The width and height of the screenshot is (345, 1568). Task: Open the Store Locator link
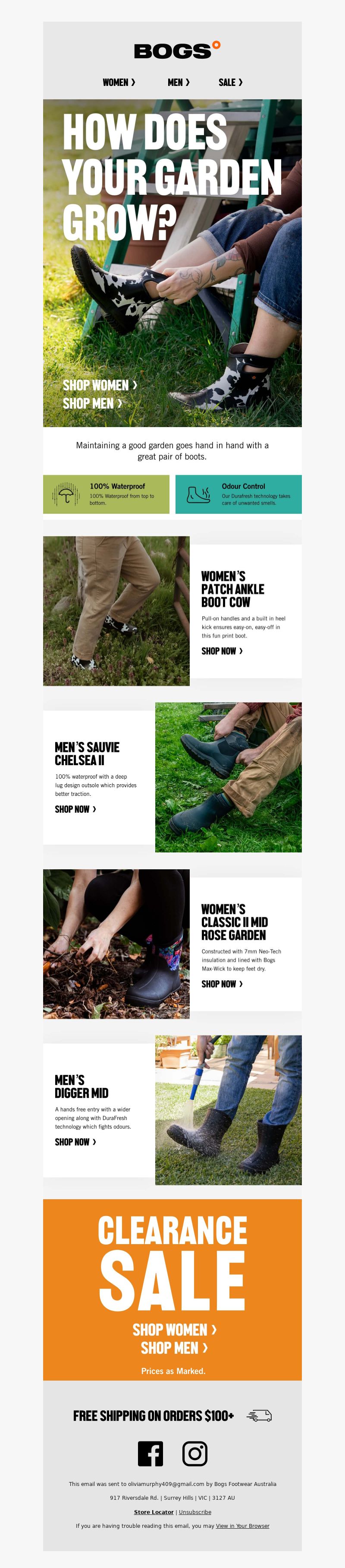pyautogui.click(x=154, y=1512)
